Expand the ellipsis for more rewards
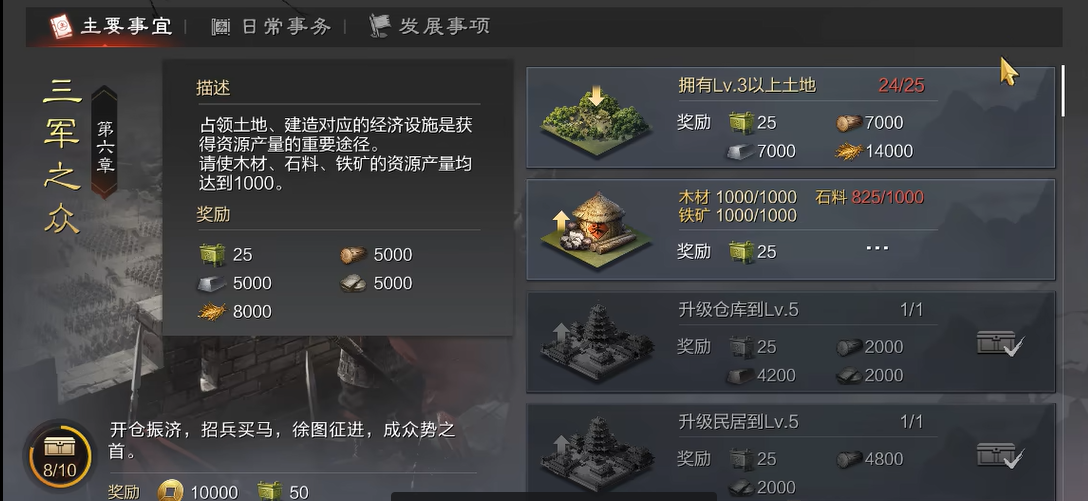Image resolution: width=1088 pixels, height=501 pixels. [x=877, y=248]
